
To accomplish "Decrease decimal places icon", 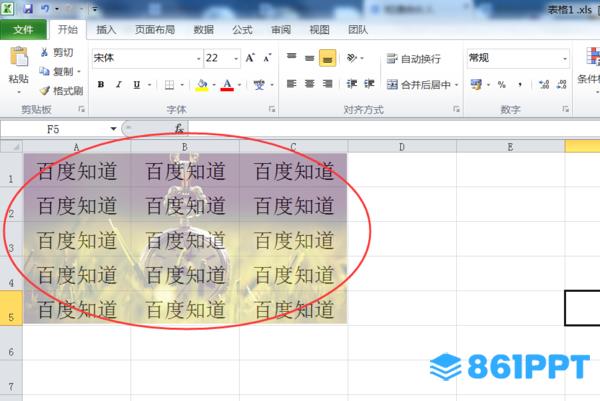I will 561,85.
